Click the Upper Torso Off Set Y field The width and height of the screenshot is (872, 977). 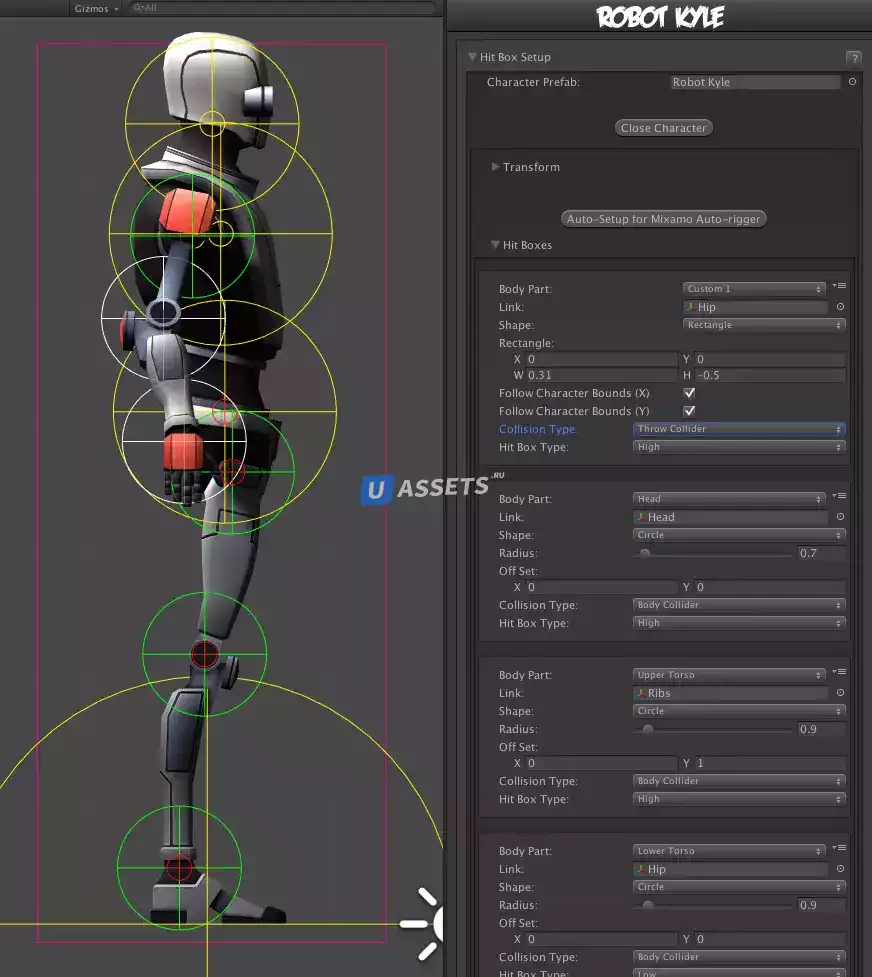click(770, 763)
